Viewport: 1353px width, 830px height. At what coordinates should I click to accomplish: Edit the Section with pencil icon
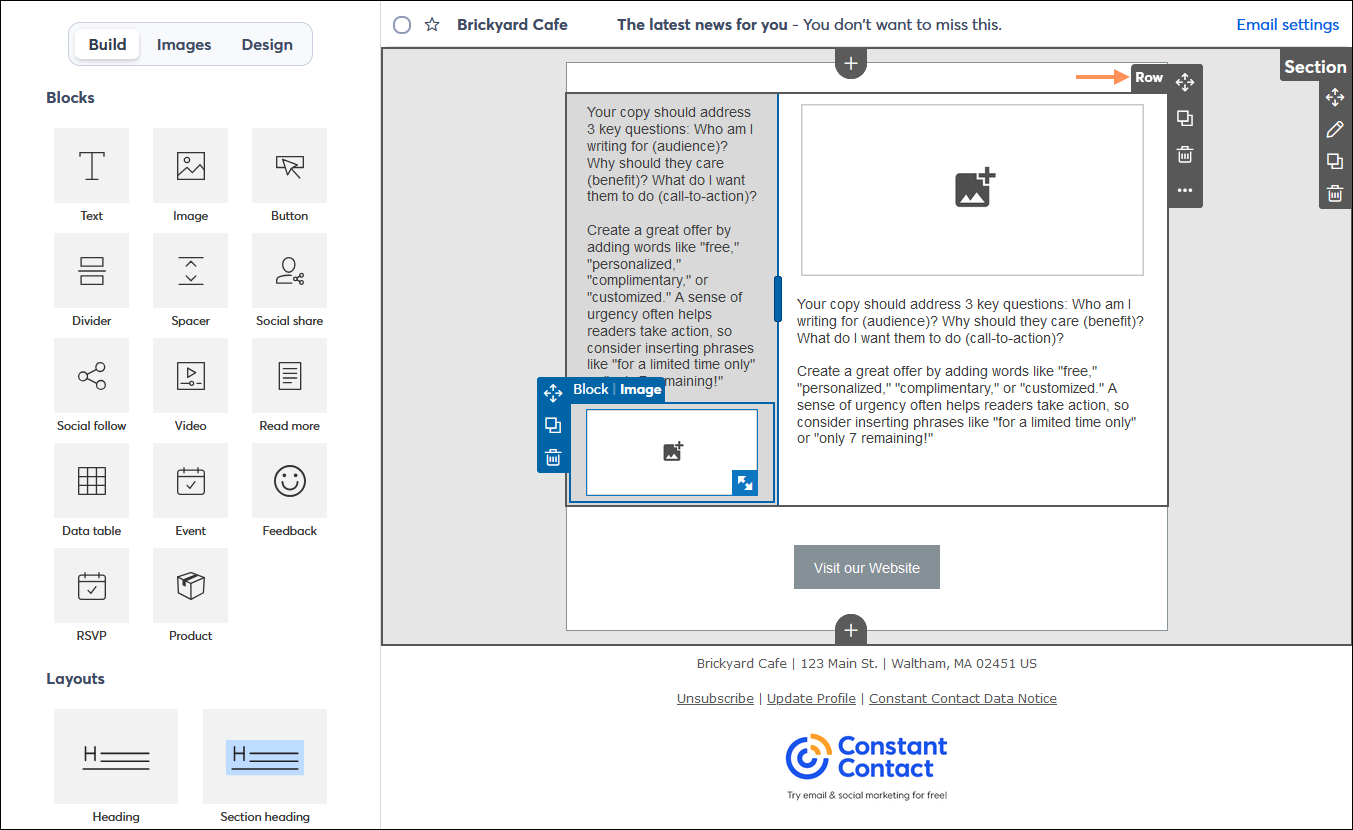tap(1334, 129)
